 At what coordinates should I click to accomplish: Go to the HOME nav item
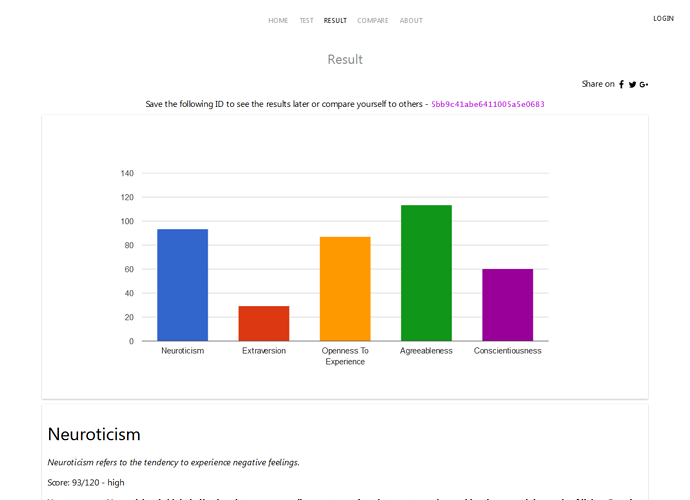(278, 21)
